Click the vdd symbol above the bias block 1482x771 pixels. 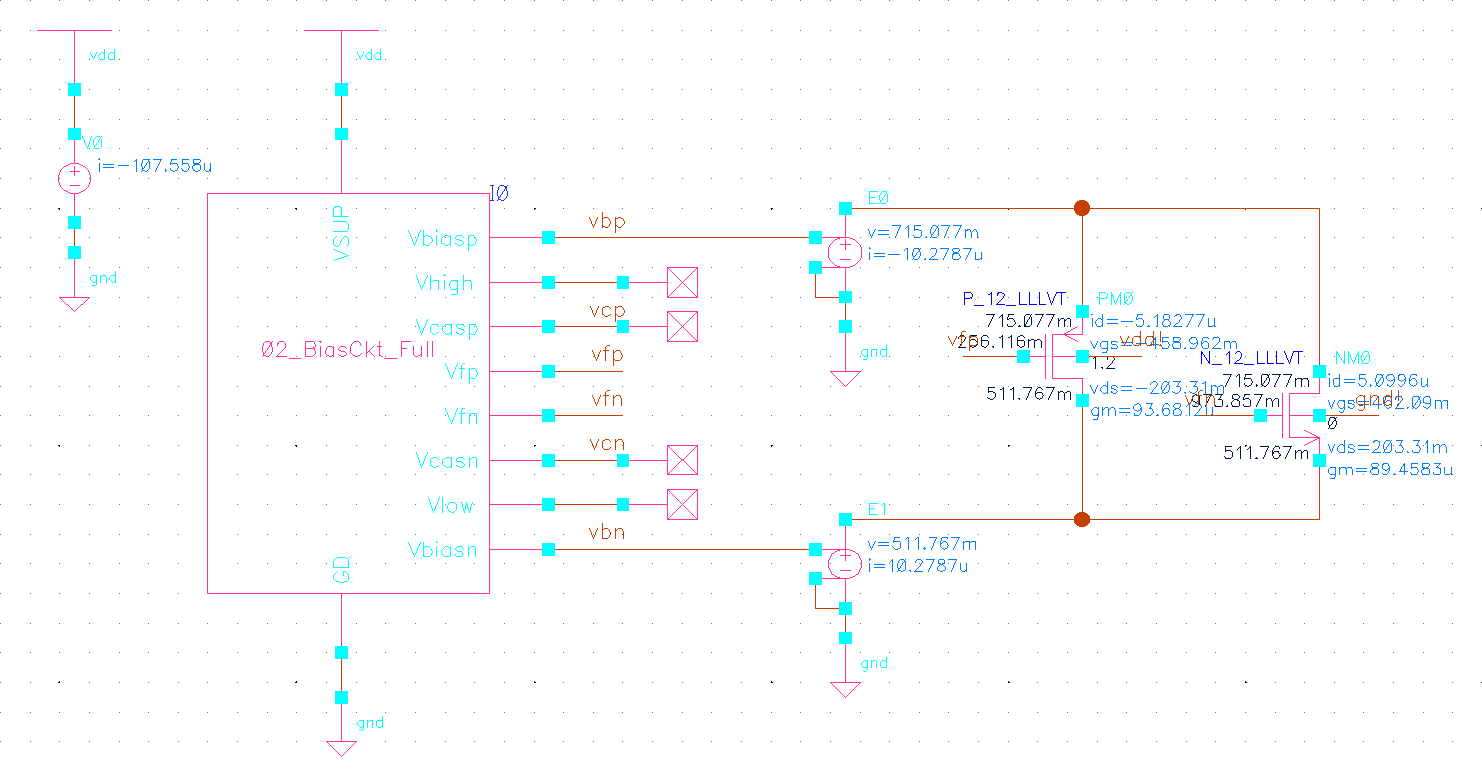click(x=340, y=30)
